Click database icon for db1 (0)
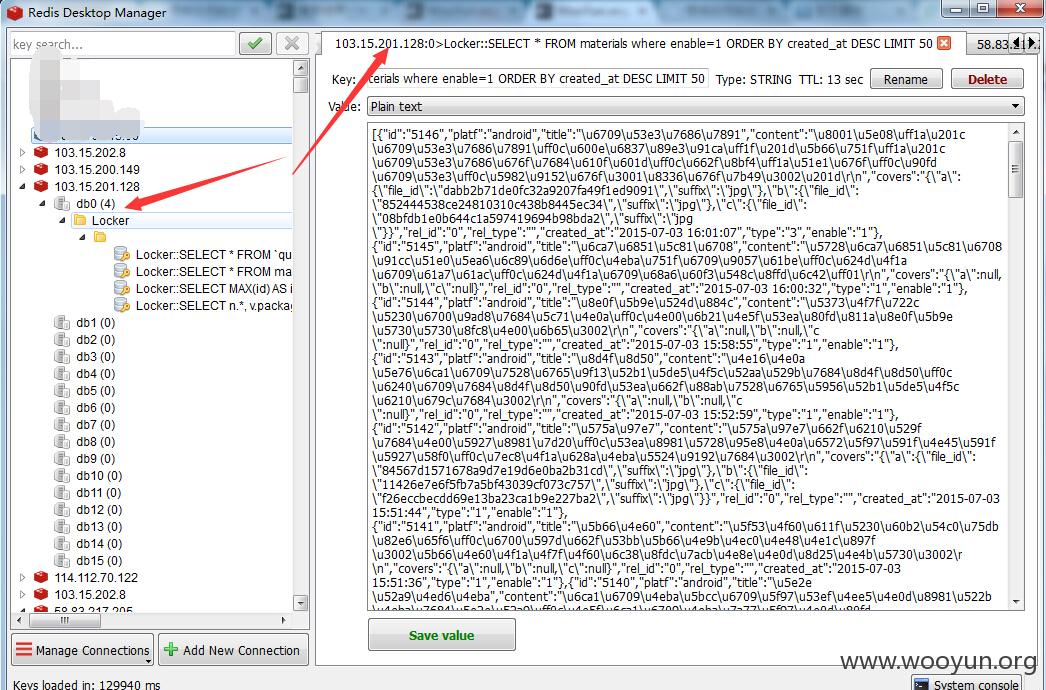The height and width of the screenshot is (690, 1046). [x=62, y=323]
